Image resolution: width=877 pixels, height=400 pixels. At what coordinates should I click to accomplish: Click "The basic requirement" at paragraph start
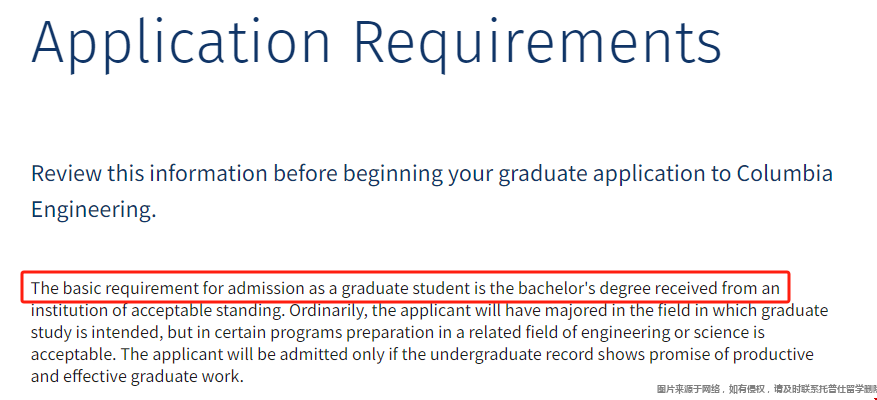pyautogui.click(x=94, y=289)
